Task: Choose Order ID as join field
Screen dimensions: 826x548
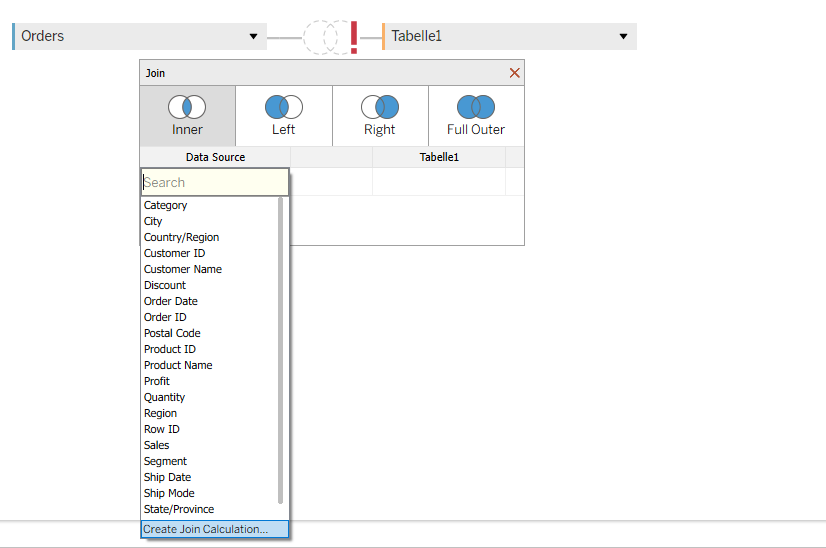Action: point(165,317)
